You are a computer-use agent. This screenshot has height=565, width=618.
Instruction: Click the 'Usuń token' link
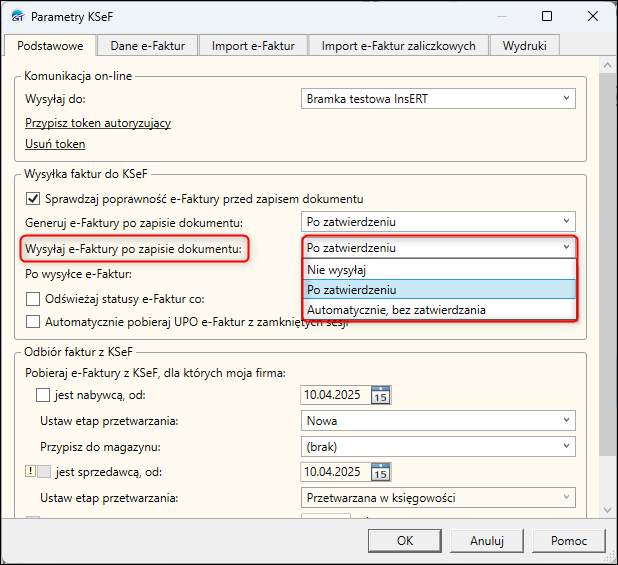click(55, 144)
